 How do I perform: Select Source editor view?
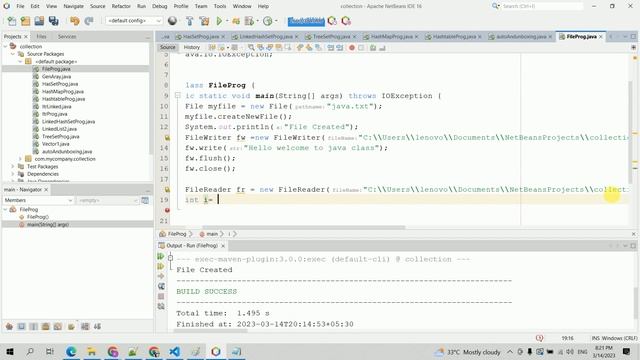(x=167, y=47)
